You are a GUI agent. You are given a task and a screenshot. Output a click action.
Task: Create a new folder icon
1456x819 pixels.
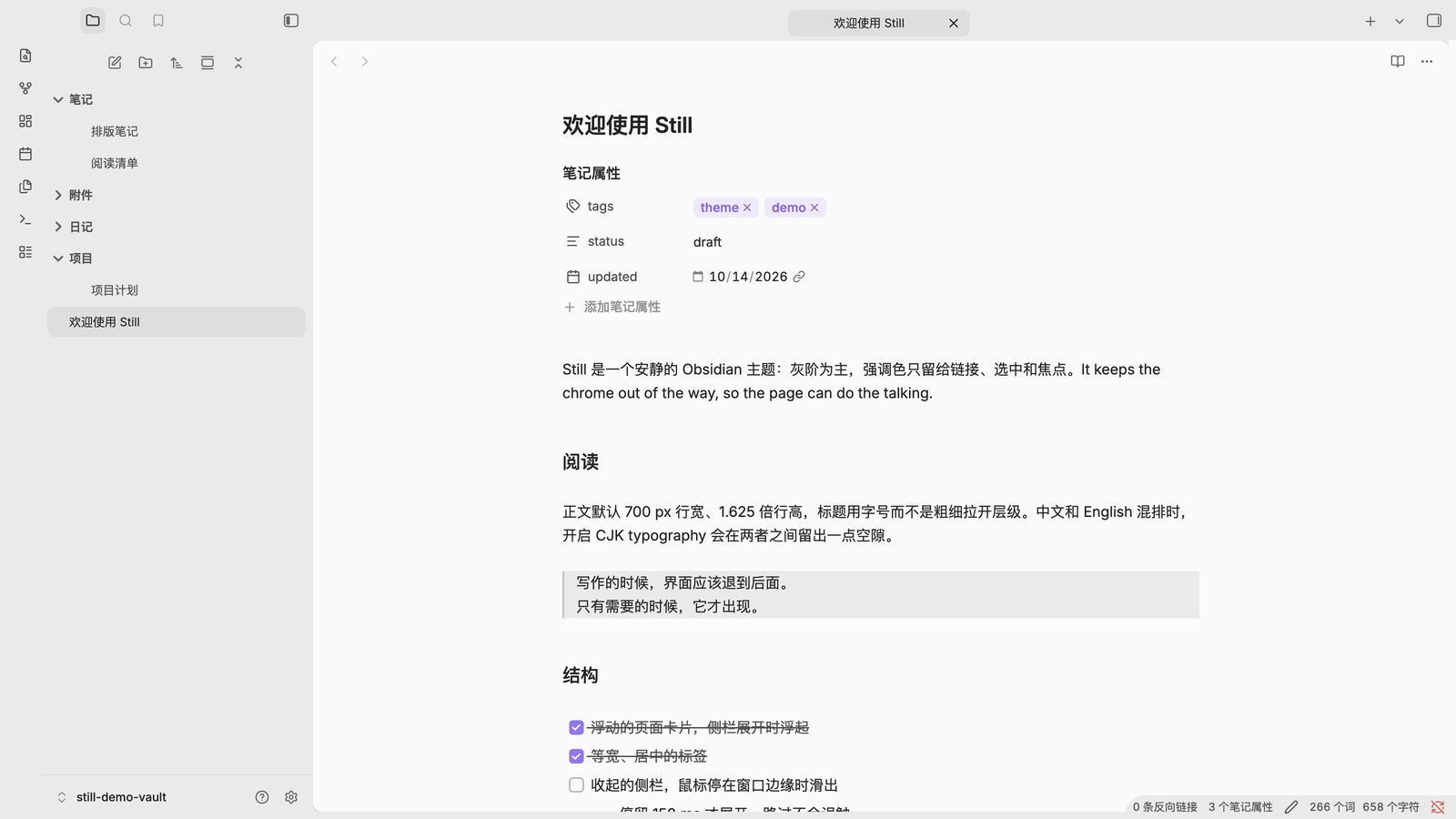[146, 63]
